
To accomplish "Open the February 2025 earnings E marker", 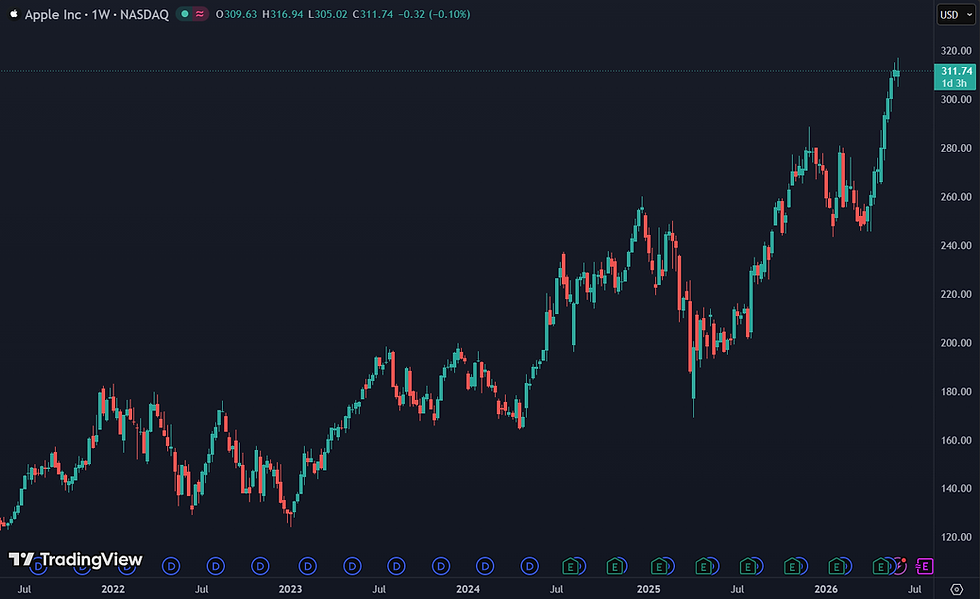I will pos(659,566).
